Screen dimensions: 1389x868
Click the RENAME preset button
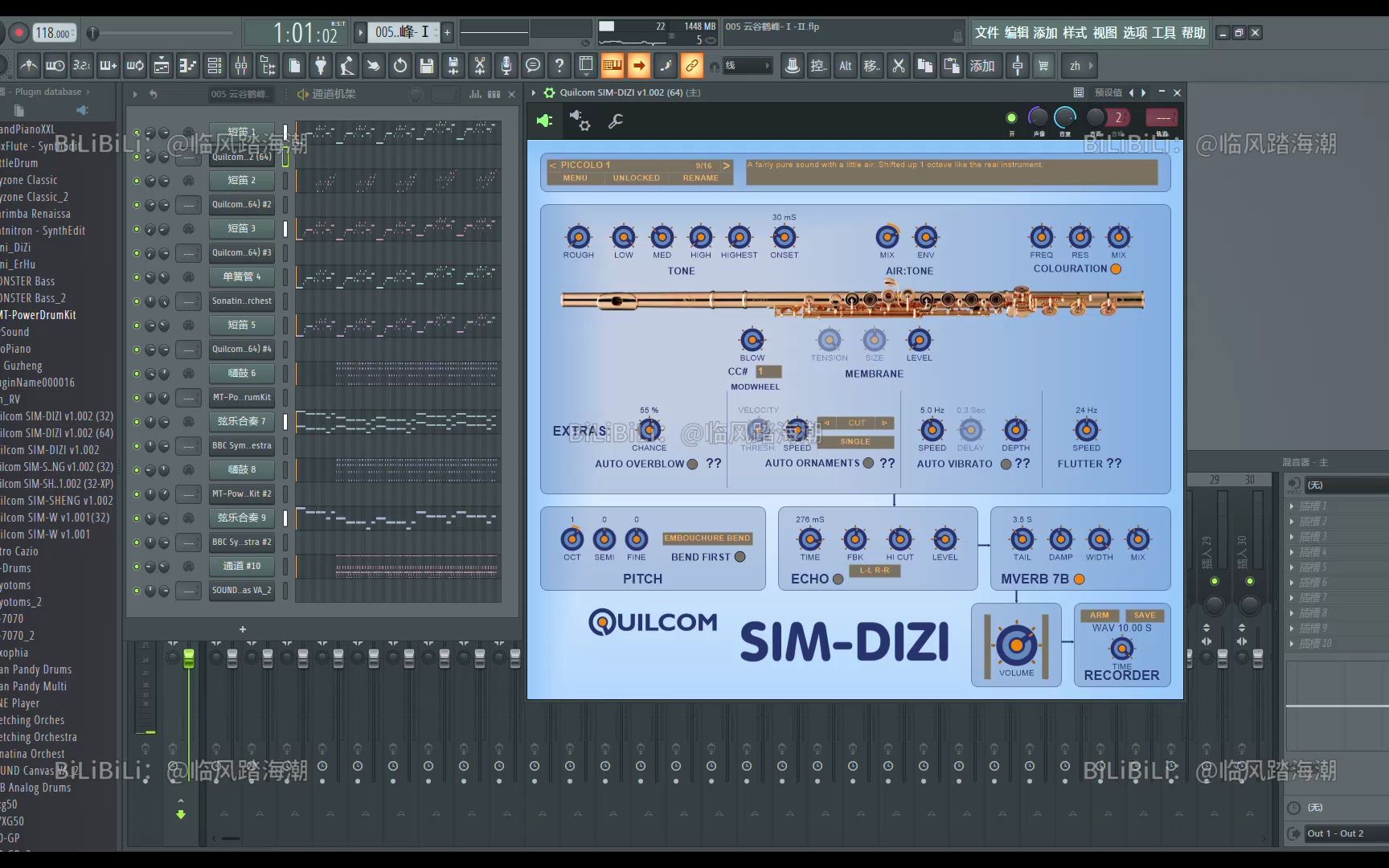(700, 178)
